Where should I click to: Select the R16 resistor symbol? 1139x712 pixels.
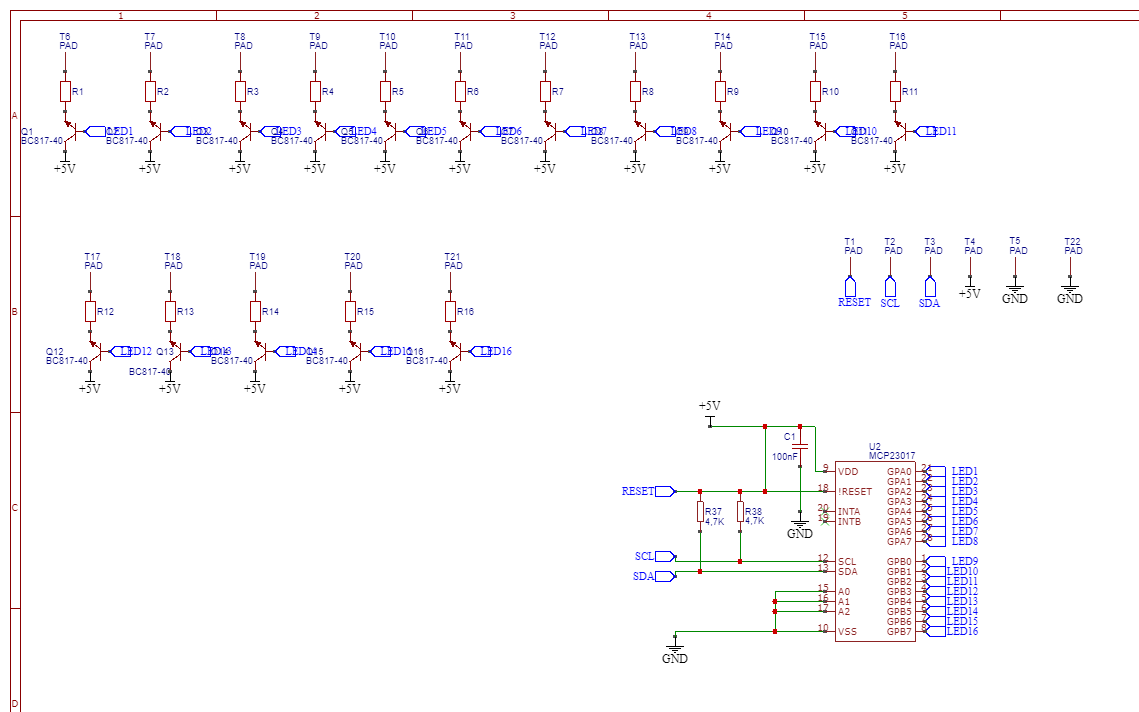(x=450, y=312)
